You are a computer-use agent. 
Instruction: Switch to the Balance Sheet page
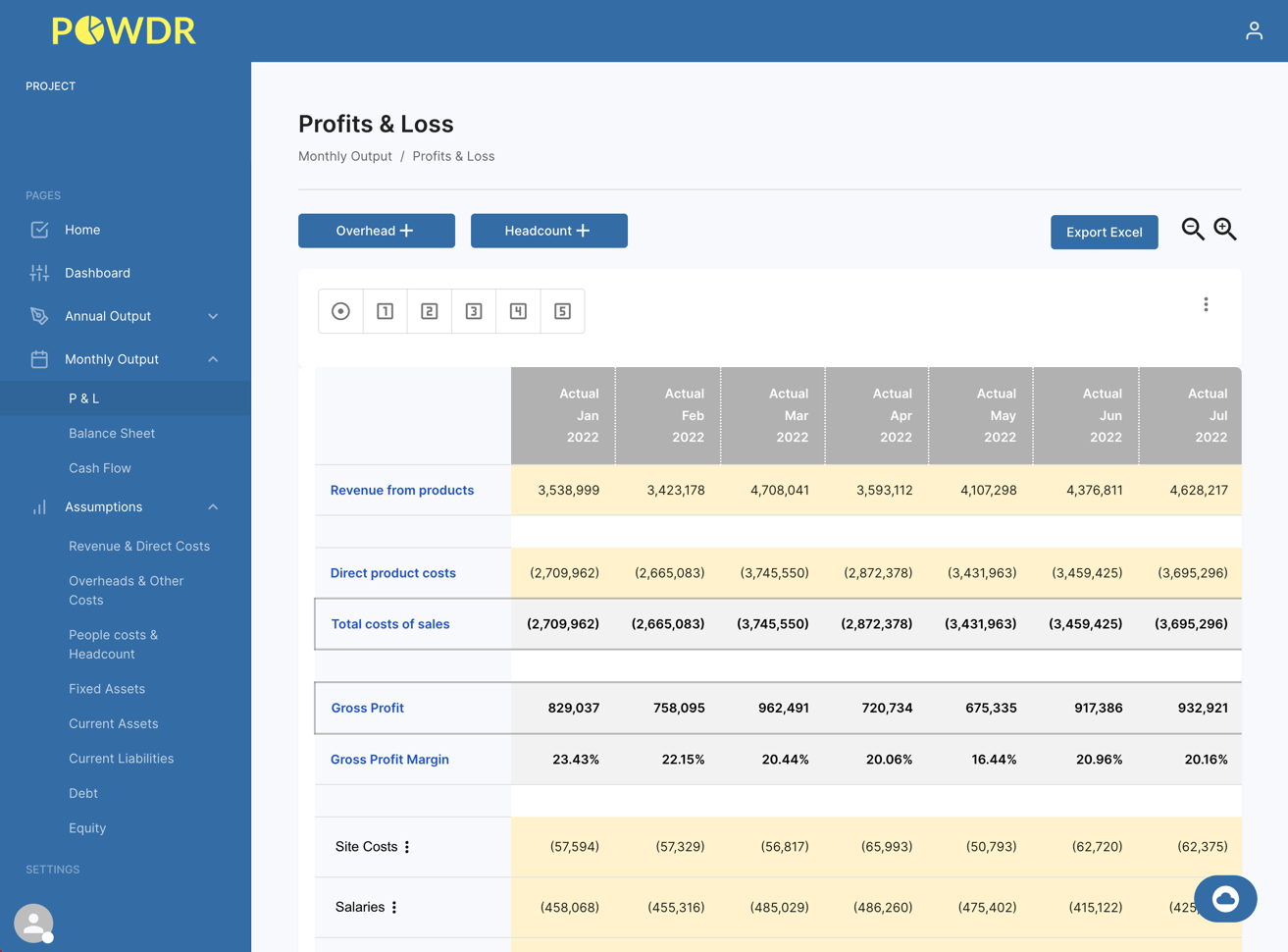pyautogui.click(x=111, y=433)
